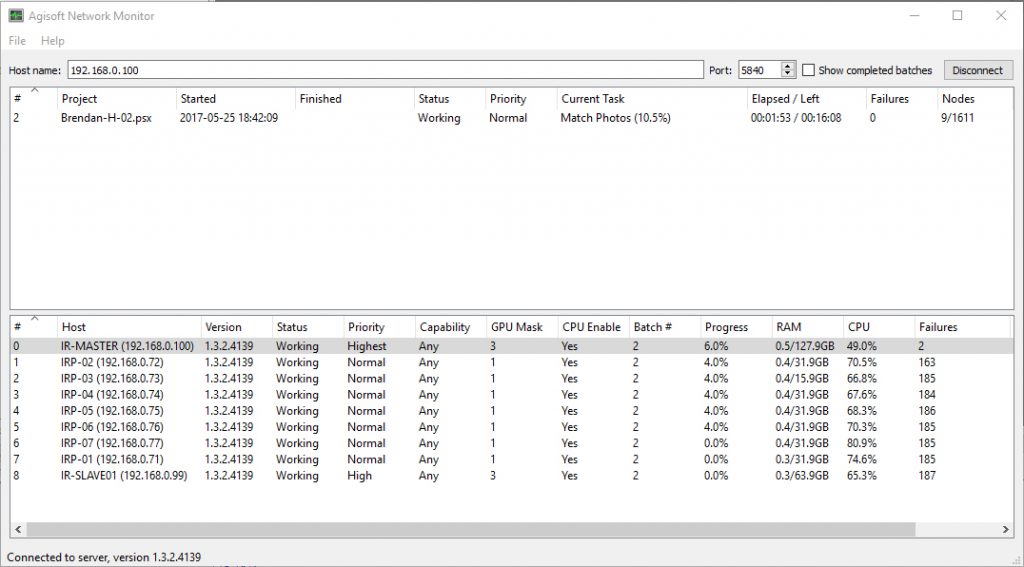Click the Progress column header
This screenshot has width=1024, height=567.
click(735, 327)
